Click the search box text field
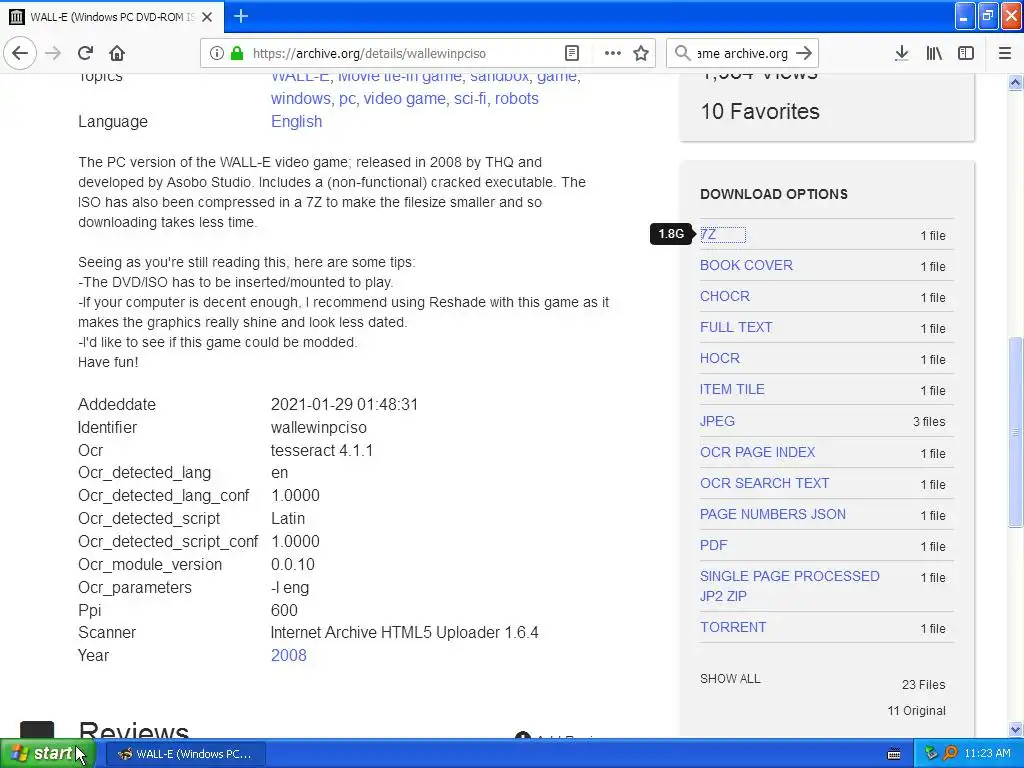The width and height of the screenshot is (1024, 768). (x=743, y=54)
